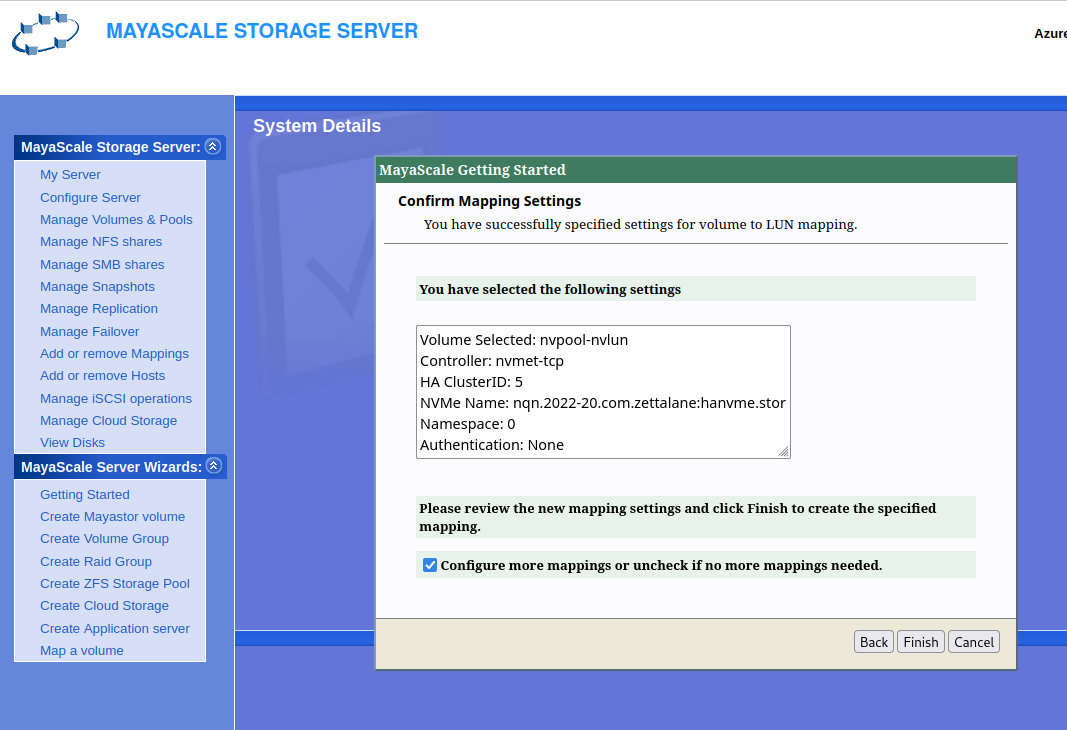
Task: Click the Finish button
Action: point(921,642)
